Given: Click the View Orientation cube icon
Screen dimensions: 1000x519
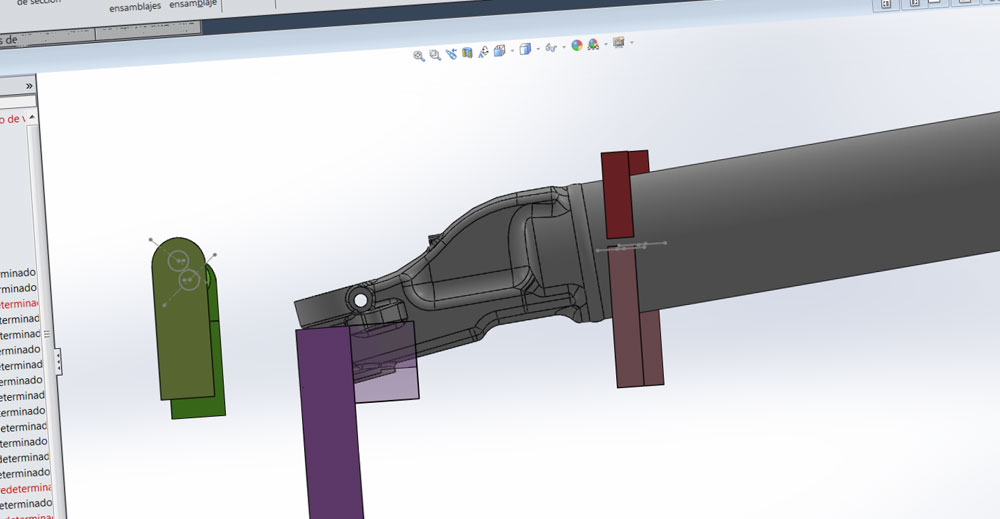Looking at the screenshot, I should [x=499, y=50].
